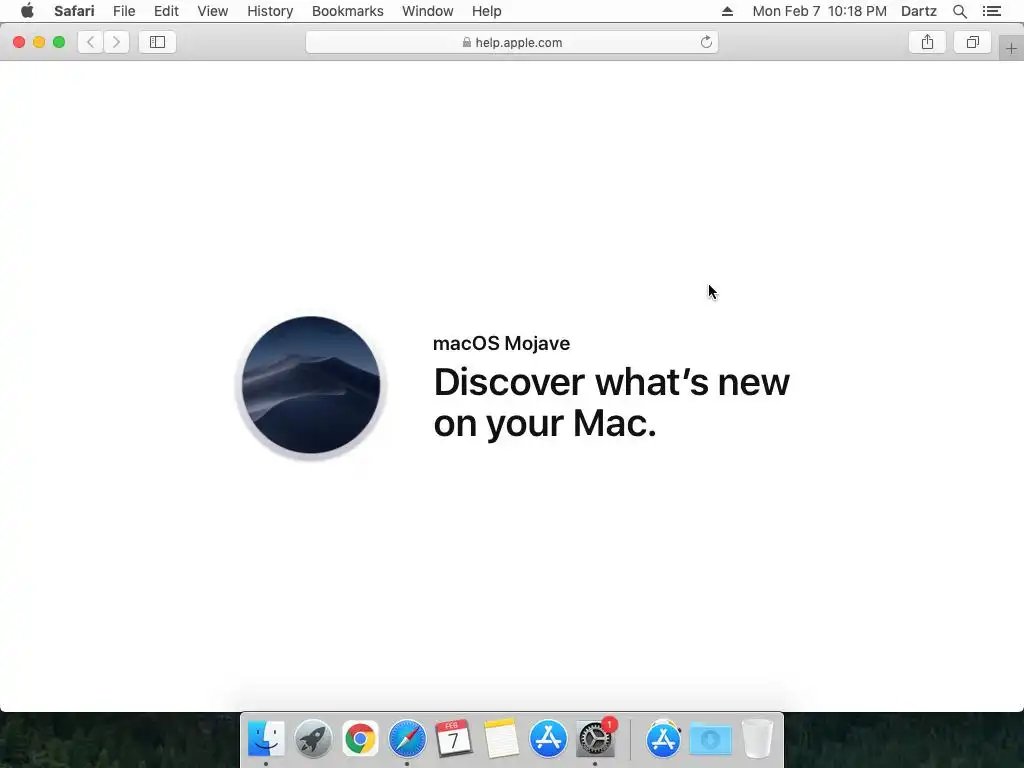The image size is (1024, 768).
Task: Open the Safari application menu
Action: point(74,11)
